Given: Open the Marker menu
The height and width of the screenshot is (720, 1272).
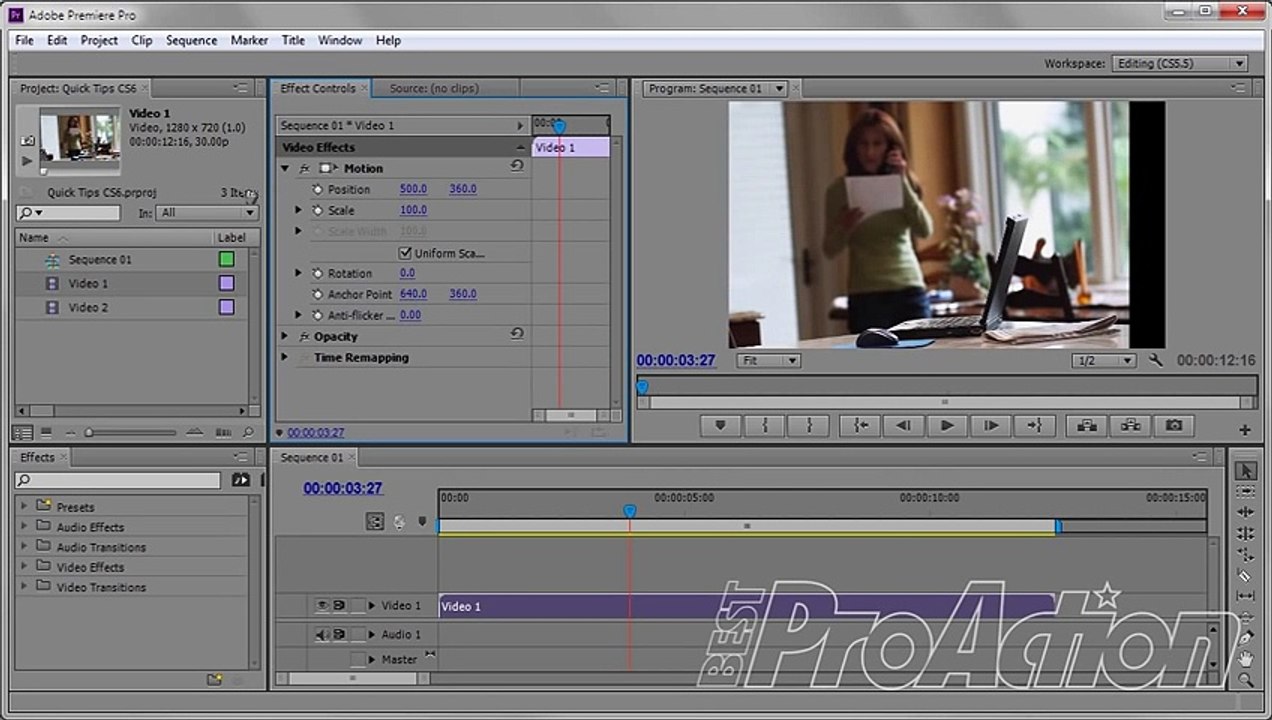Looking at the screenshot, I should pyautogui.click(x=249, y=40).
